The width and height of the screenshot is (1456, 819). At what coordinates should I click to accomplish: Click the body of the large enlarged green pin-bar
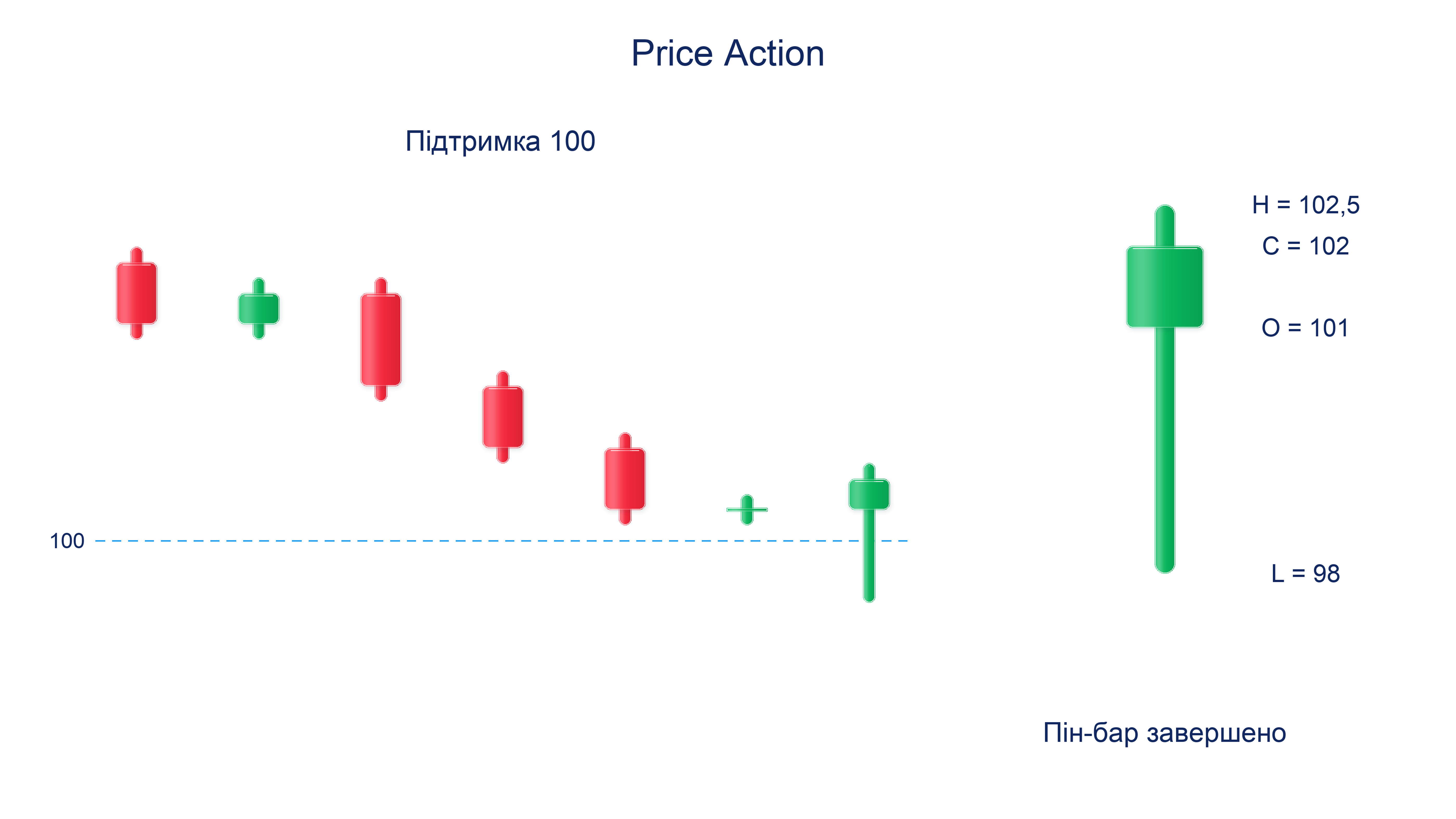[1164, 287]
